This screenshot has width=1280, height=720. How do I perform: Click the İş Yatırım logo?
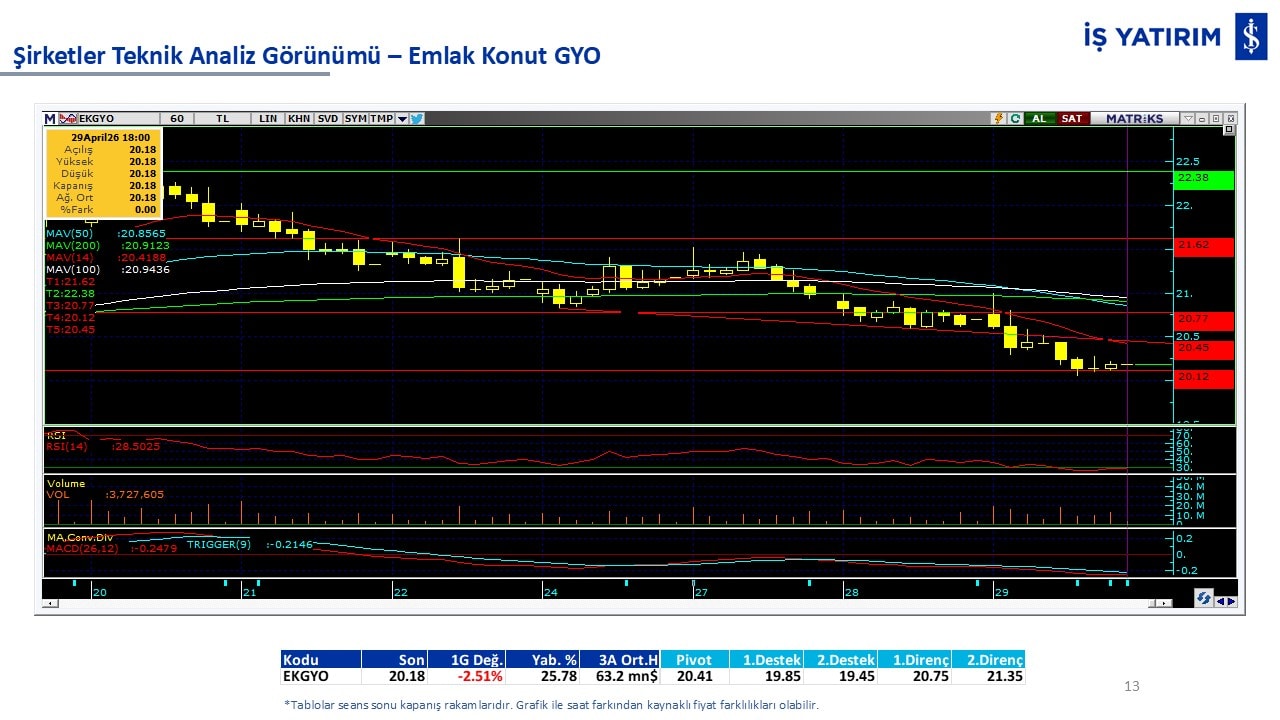pos(1174,37)
